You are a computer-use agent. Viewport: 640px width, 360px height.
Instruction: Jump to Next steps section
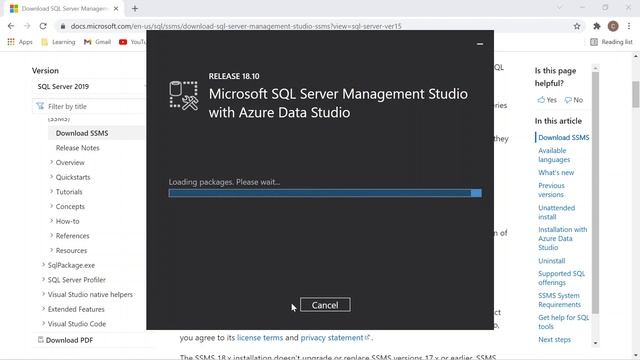[554, 340]
